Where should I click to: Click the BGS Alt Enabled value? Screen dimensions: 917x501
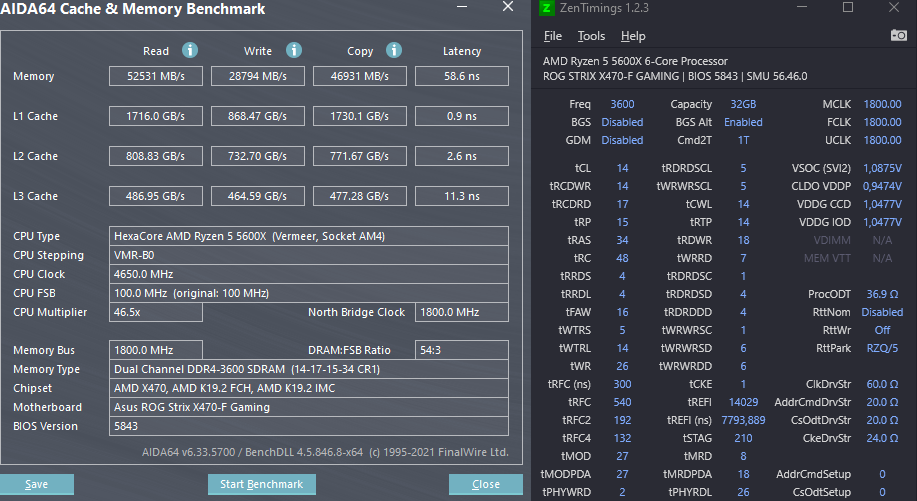point(743,122)
